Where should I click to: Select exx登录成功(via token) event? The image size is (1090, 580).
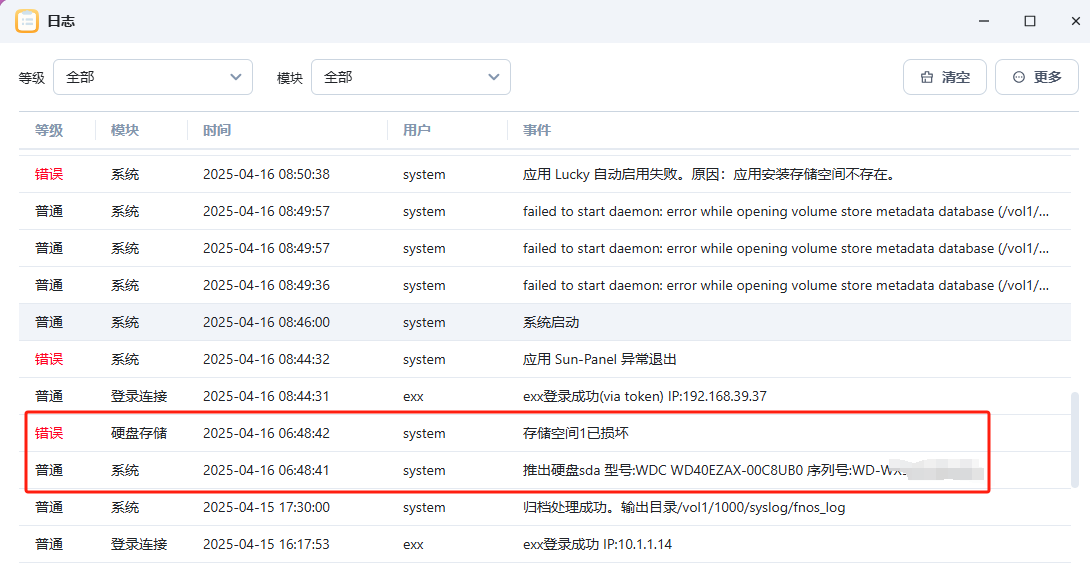click(644, 396)
